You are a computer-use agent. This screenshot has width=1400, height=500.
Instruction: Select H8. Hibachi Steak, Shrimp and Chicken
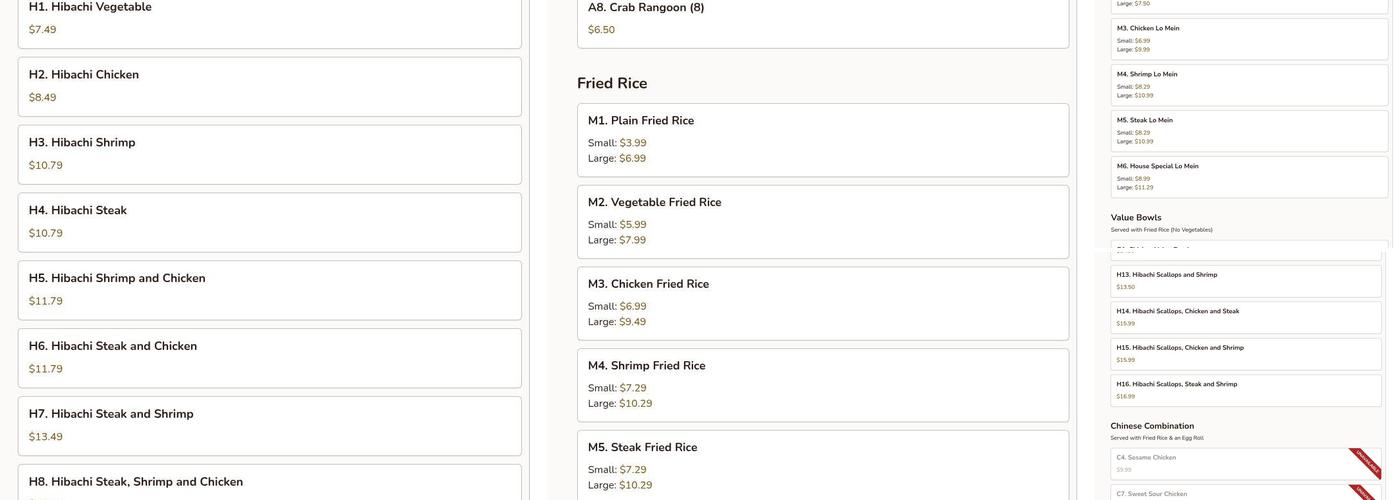tap(269, 483)
